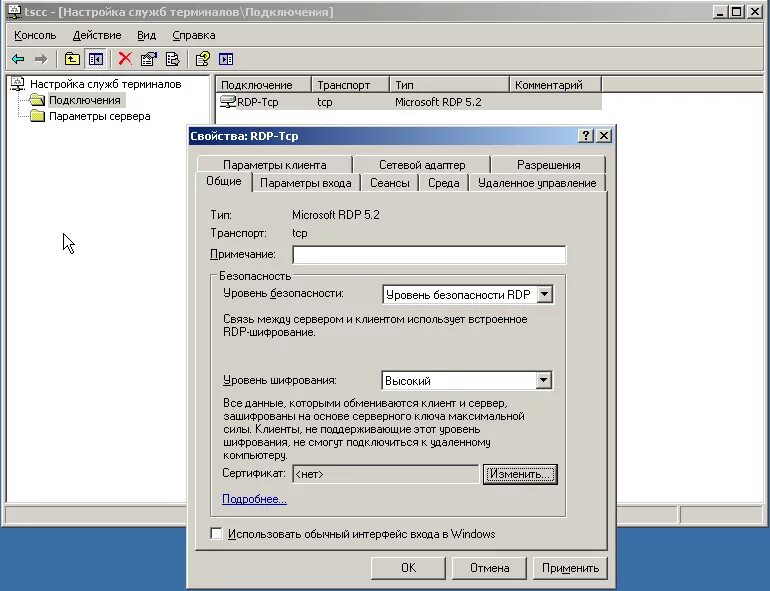Click the Комментарий column header
The height and width of the screenshot is (591, 770).
pos(555,84)
